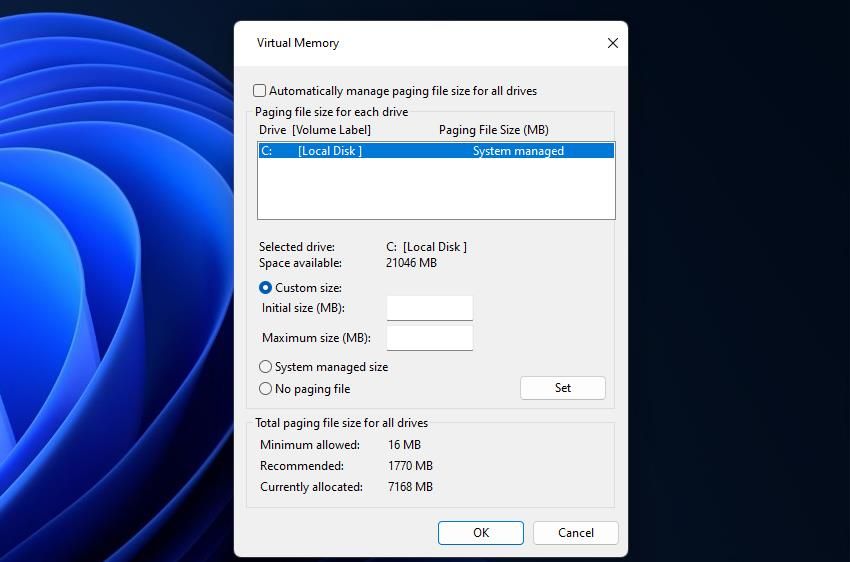Focus the Maximum size (MB) text box
850x562 pixels.
tap(429, 338)
